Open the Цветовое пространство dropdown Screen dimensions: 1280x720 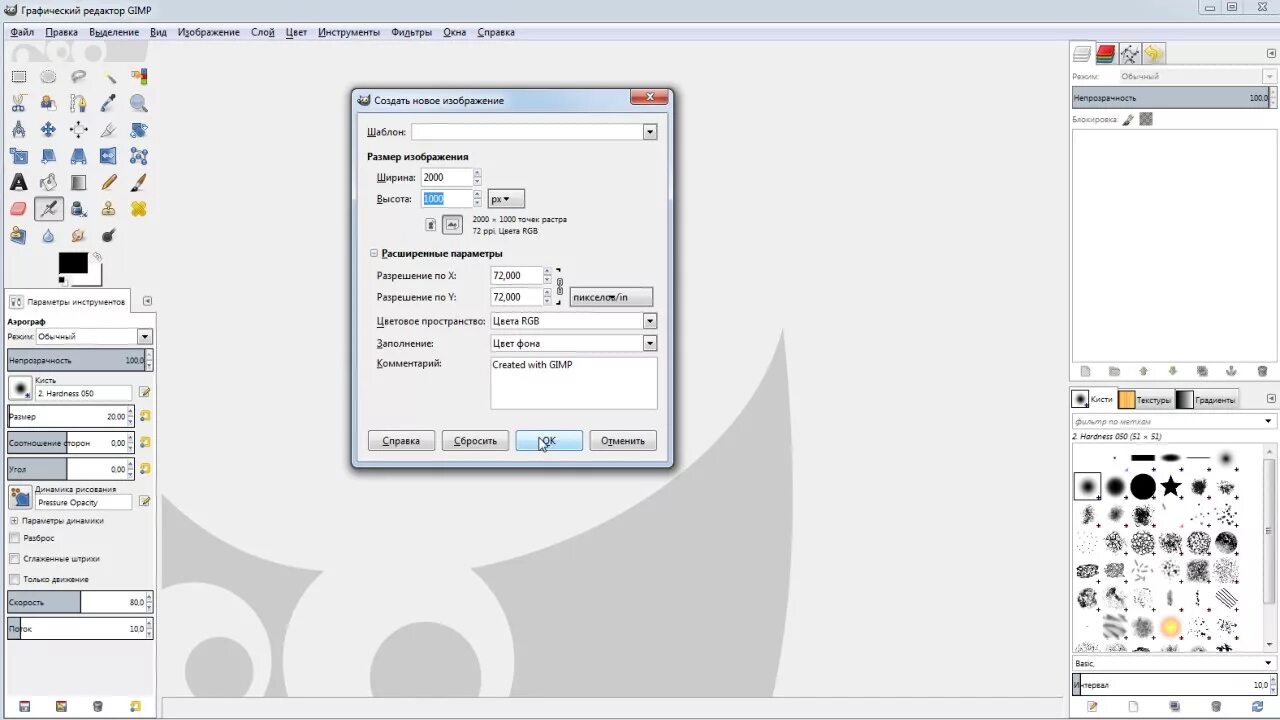click(x=573, y=321)
